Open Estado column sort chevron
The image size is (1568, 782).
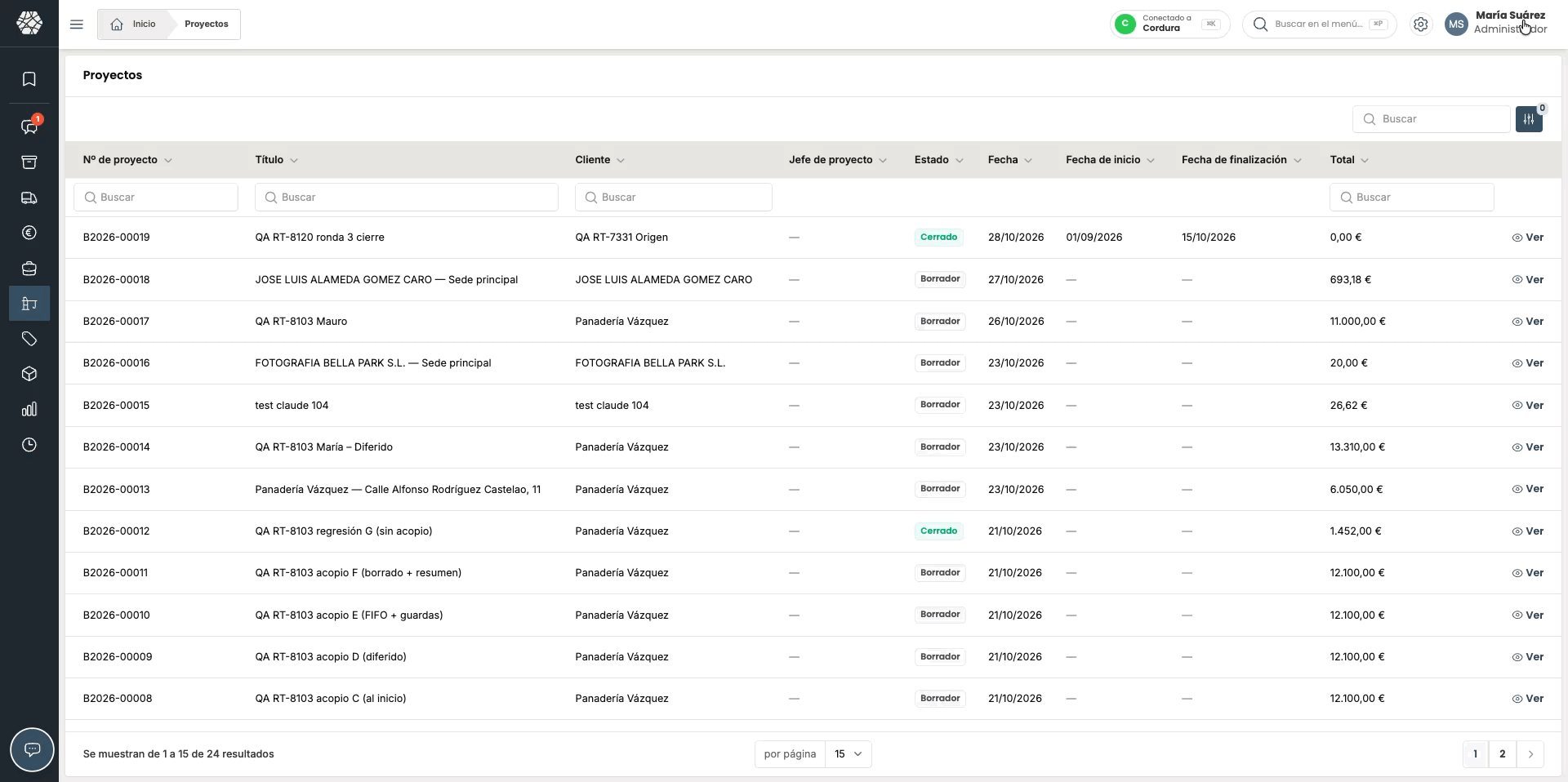point(960,161)
